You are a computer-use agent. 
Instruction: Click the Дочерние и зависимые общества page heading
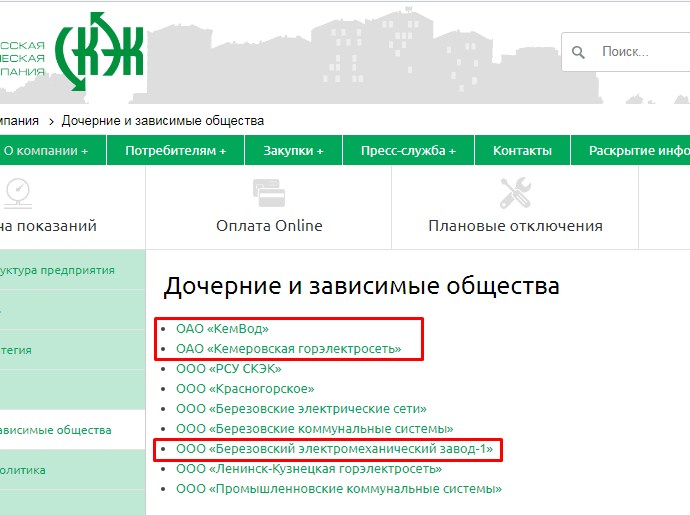[361, 286]
